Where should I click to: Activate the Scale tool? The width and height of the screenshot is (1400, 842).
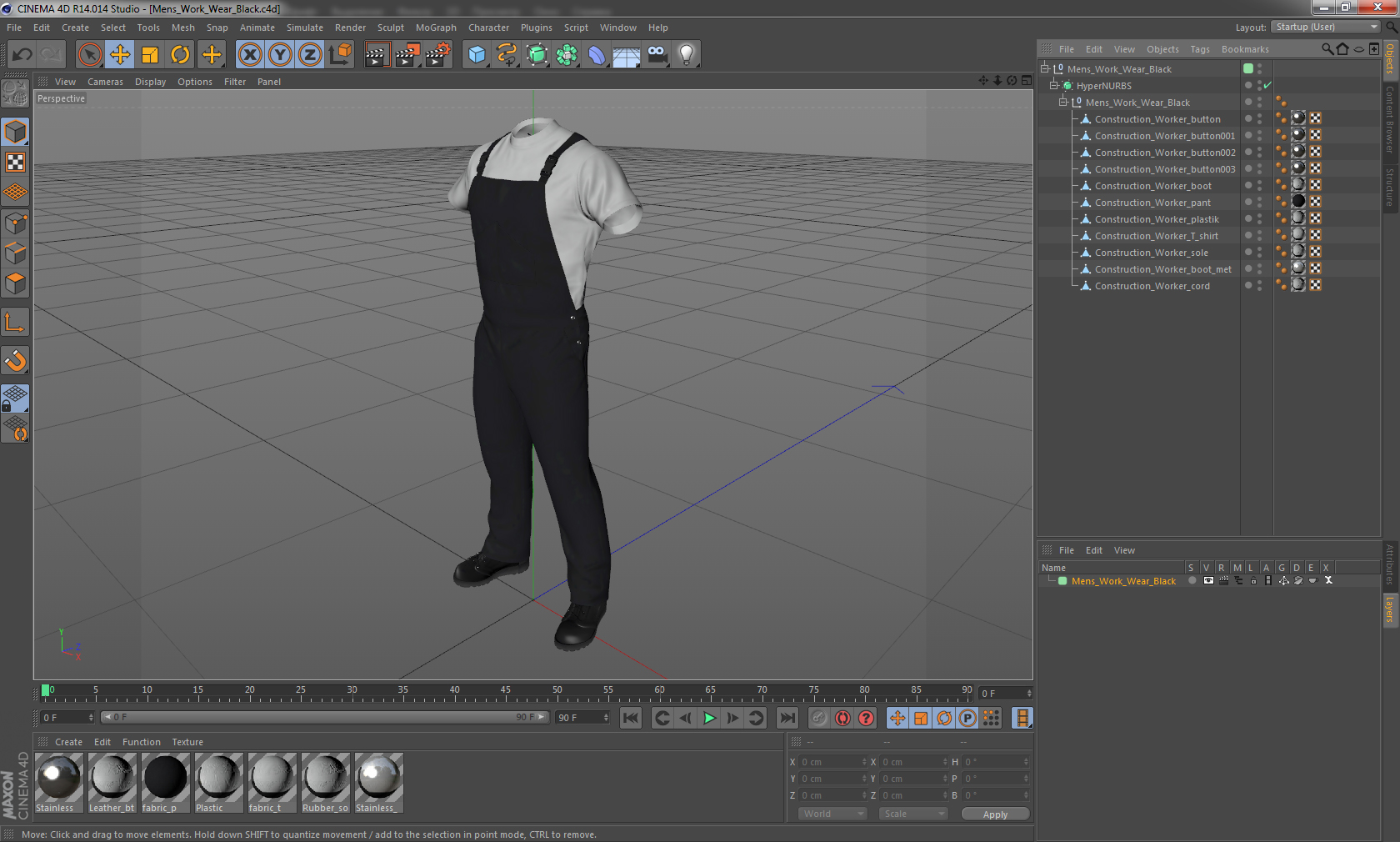click(150, 55)
